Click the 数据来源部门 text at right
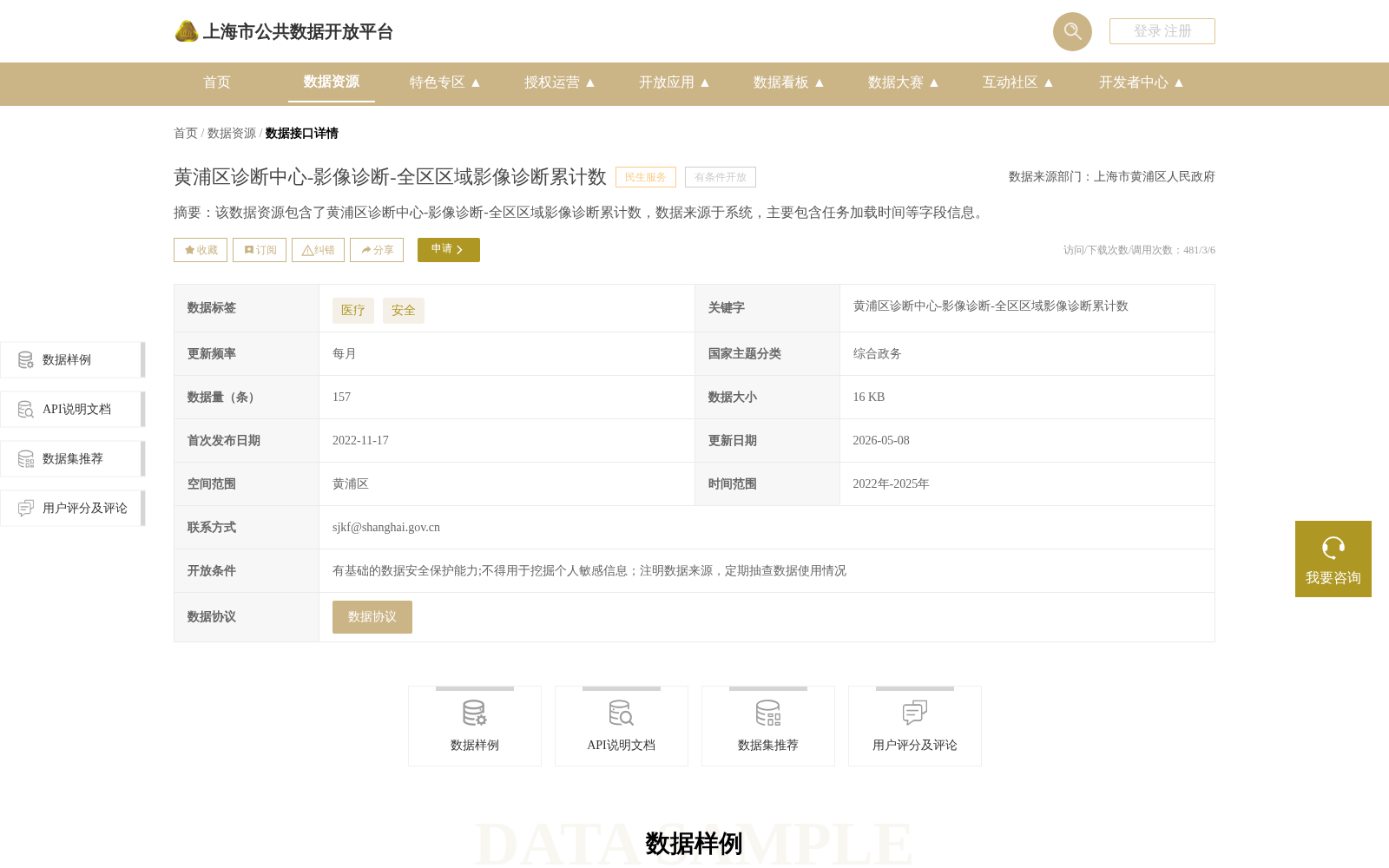 [x=1112, y=177]
